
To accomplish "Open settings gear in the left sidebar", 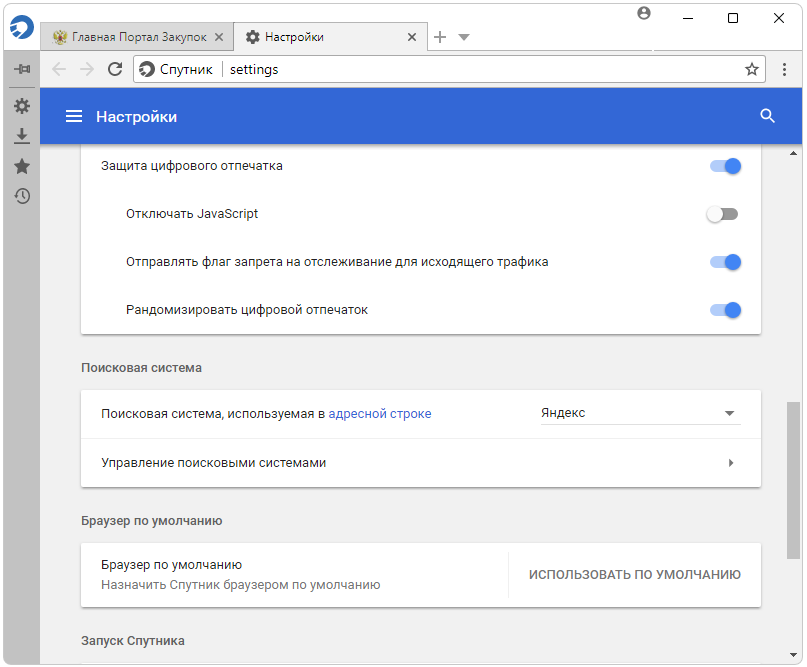I will click(x=21, y=106).
